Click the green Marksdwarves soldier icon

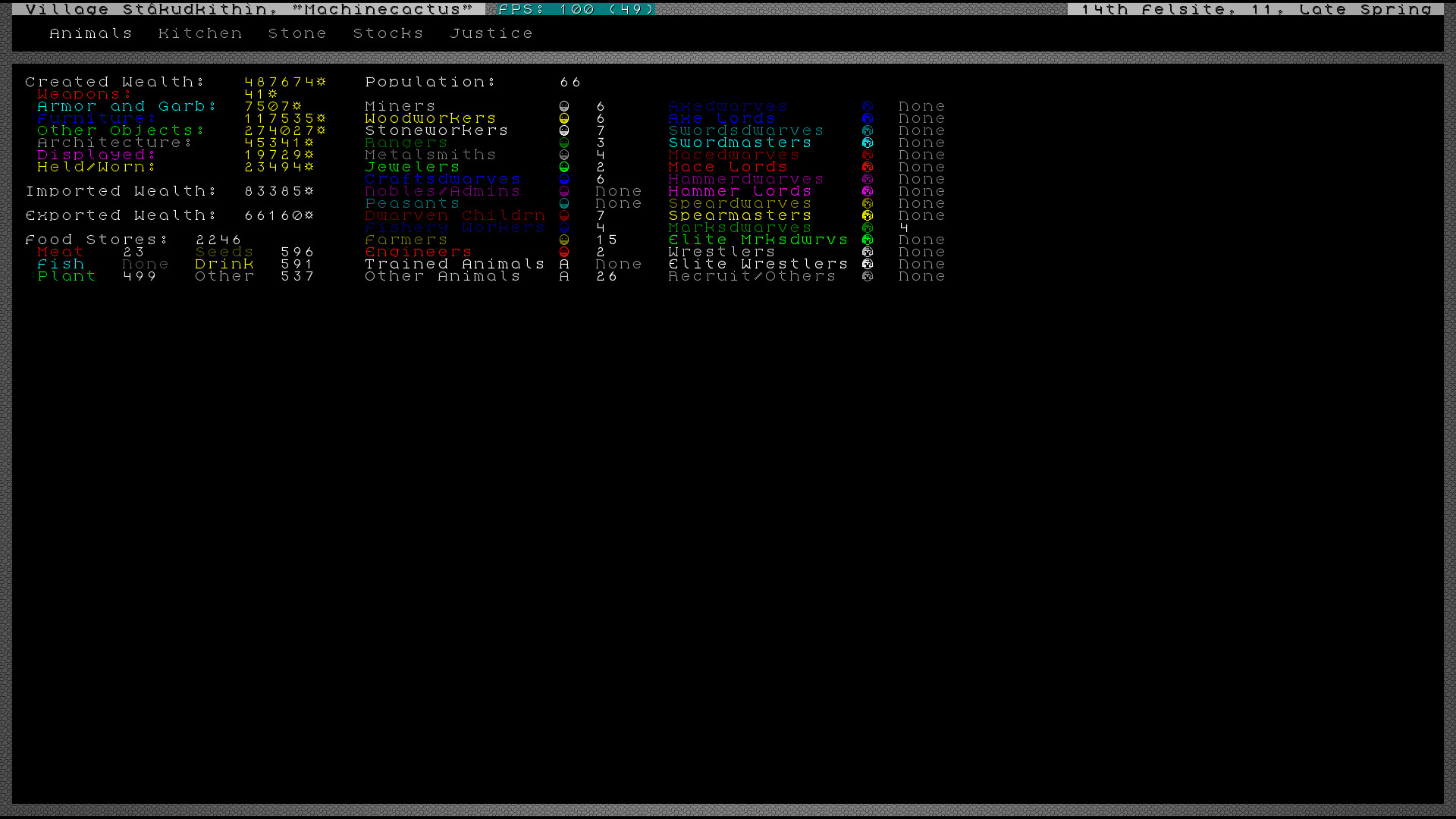click(868, 227)
